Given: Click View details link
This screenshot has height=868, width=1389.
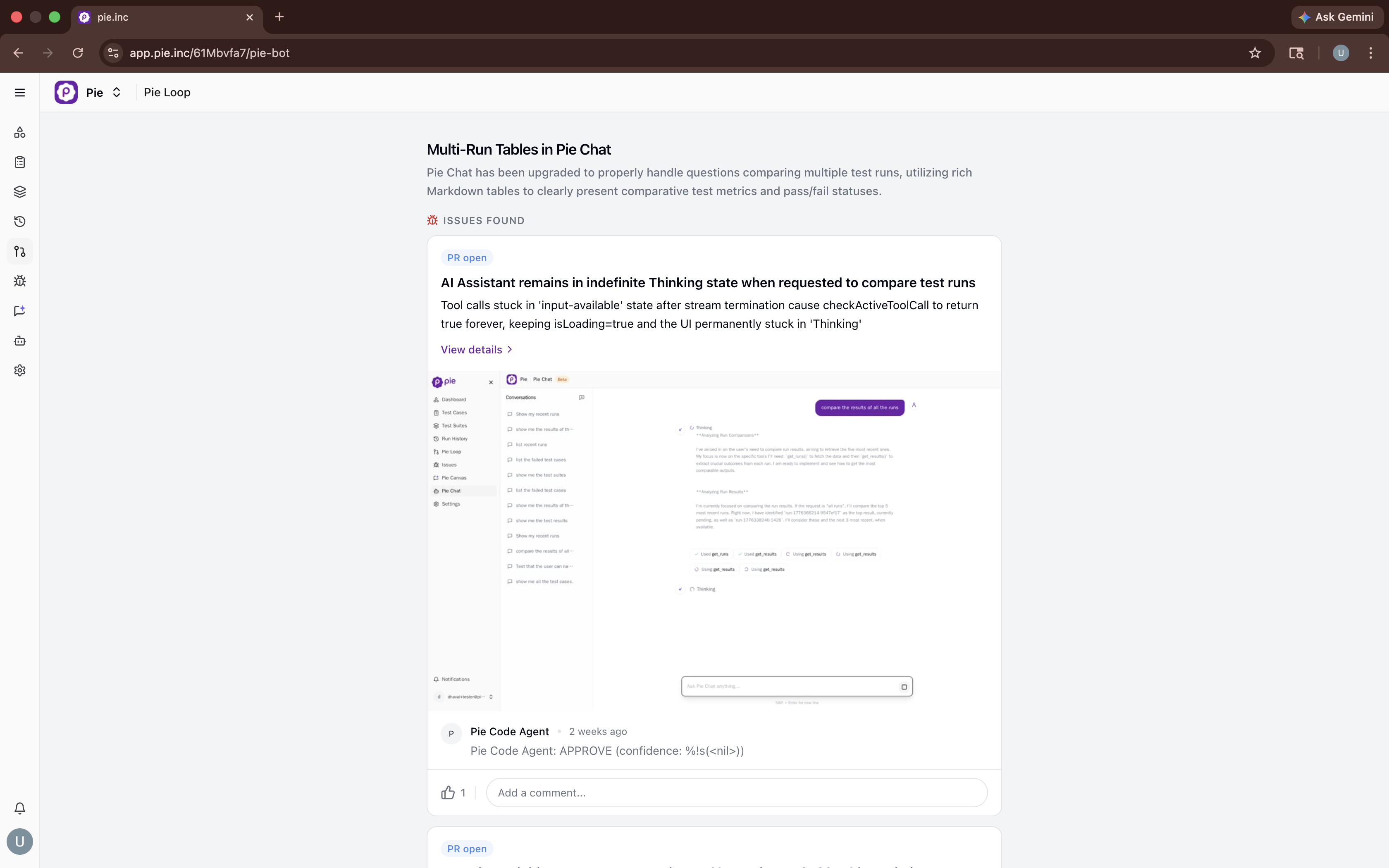Looking at the screenshot, I should [x=476, y=350].
